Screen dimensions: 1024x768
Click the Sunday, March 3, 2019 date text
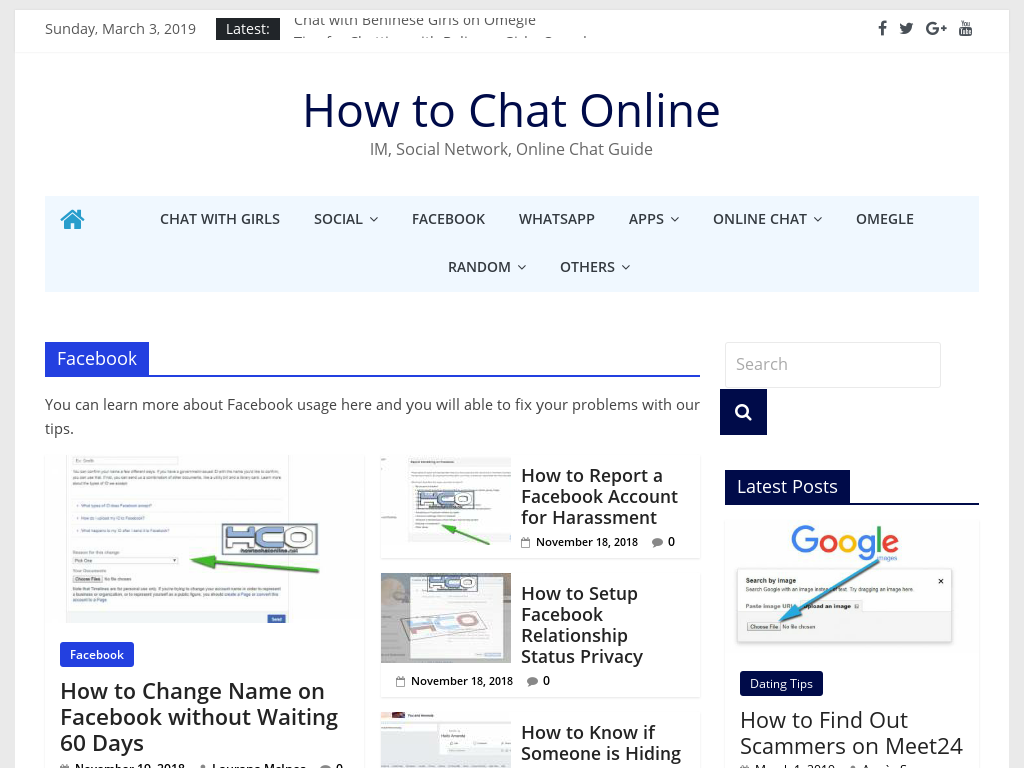pyautogui.click(x=120, y=29)
